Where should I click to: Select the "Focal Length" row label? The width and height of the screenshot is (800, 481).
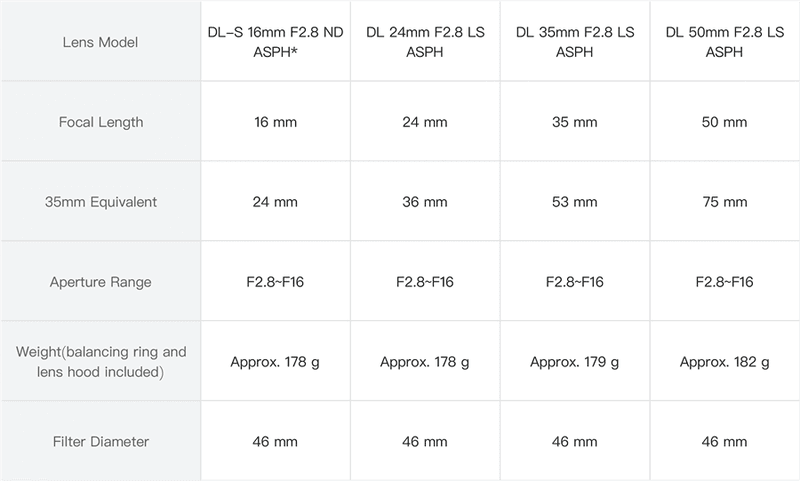pos(100,122)
